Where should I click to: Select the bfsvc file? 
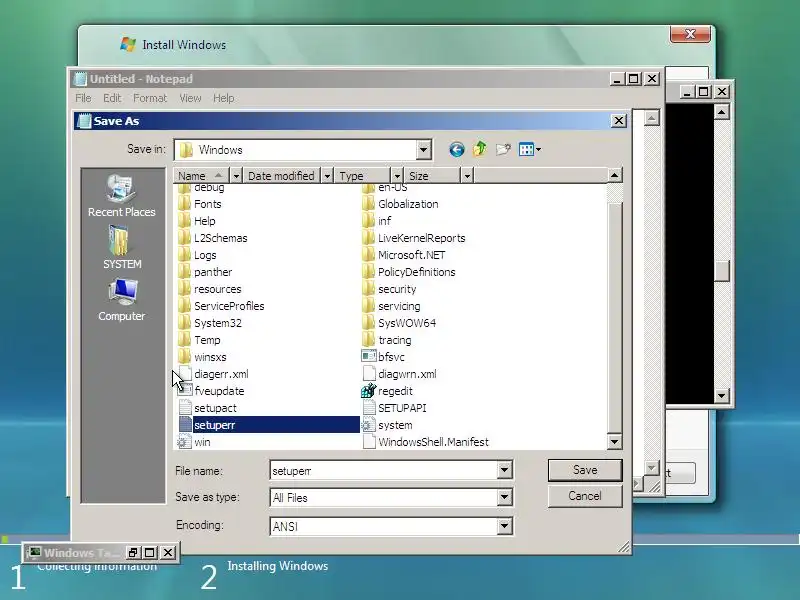[383, 357]
